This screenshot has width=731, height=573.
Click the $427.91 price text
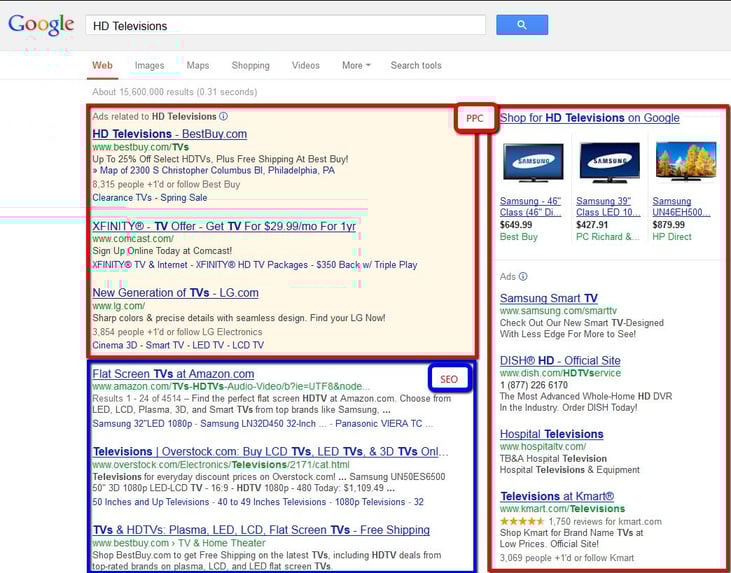(x=592, y=225)
